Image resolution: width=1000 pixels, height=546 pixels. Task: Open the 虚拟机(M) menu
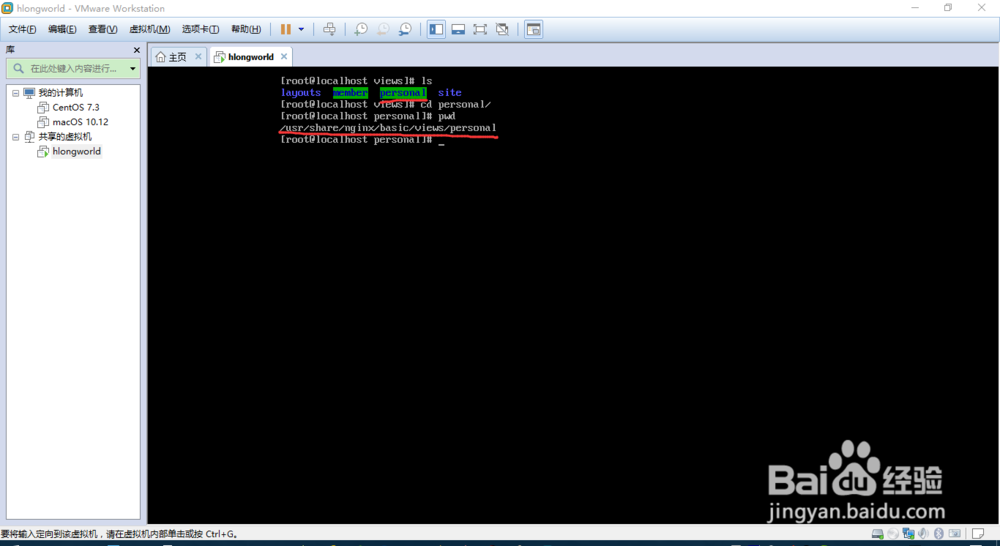(x=149, y=29)
